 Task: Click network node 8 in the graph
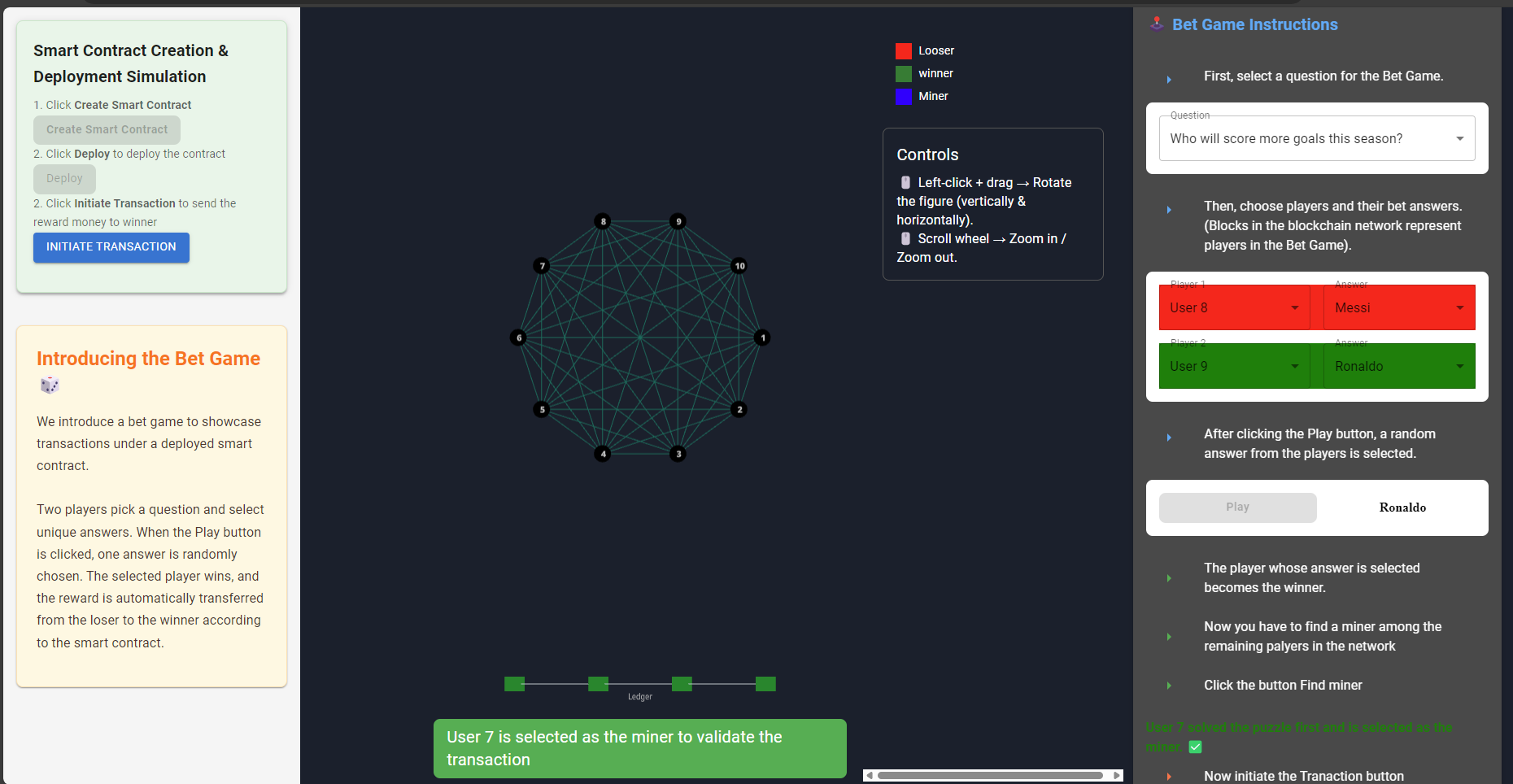(602, 221)
